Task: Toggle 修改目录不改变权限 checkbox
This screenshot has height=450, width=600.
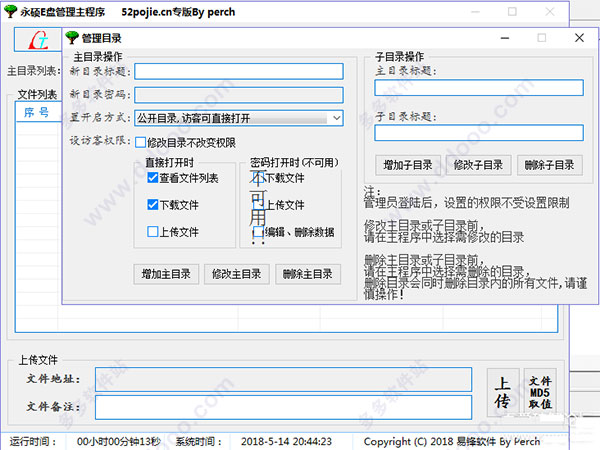Action: pyautogui.click(x=140, y=142)
